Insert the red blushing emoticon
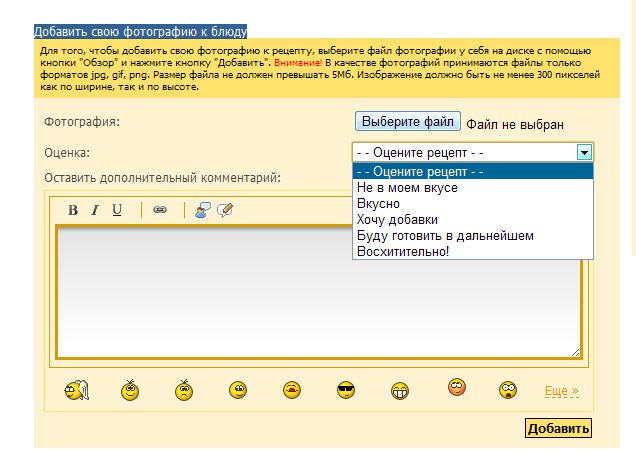Image resolution: width=636 pixels, height=458 pixels. [x=457, y=387]
